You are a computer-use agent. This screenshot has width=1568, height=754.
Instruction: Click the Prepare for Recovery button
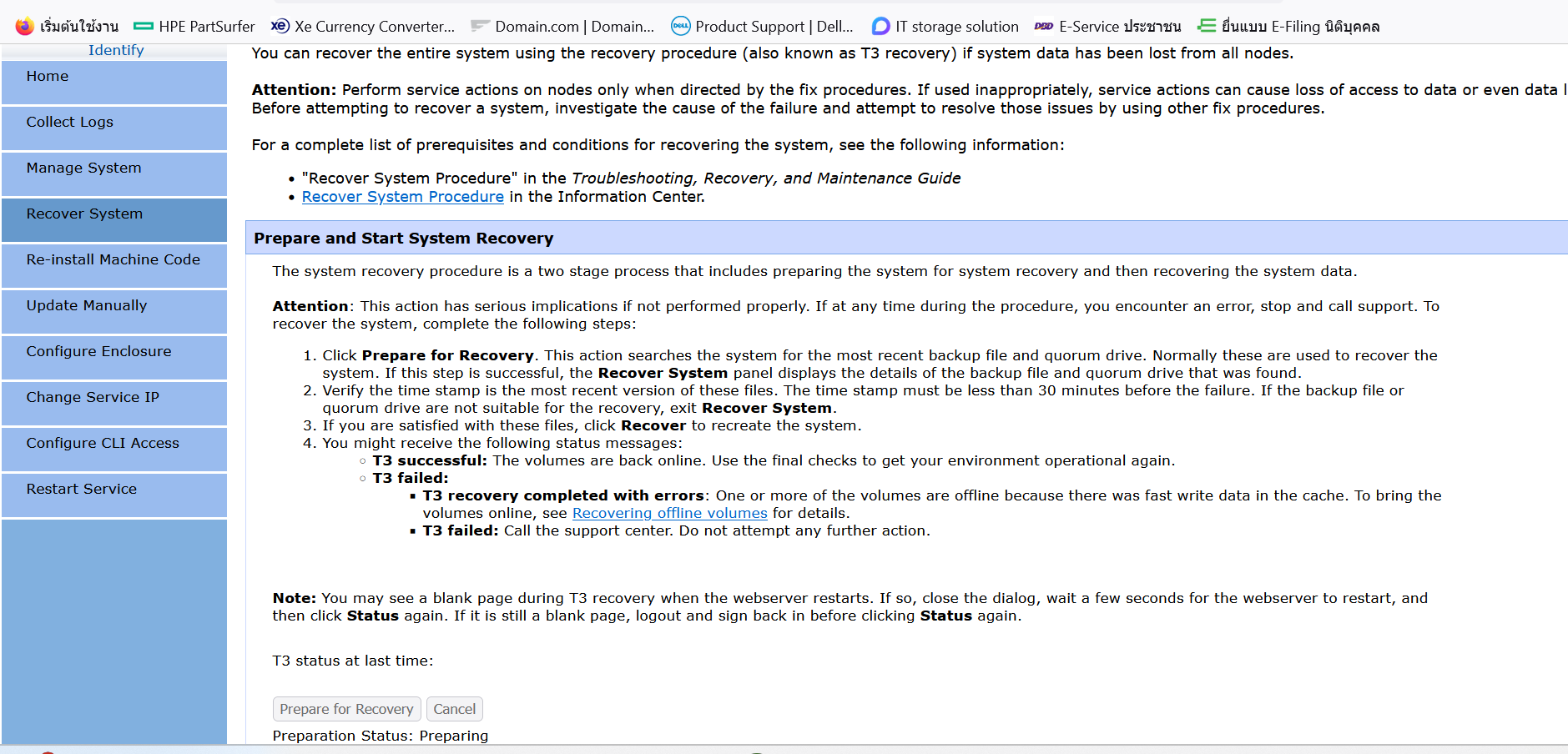(346, 709)
